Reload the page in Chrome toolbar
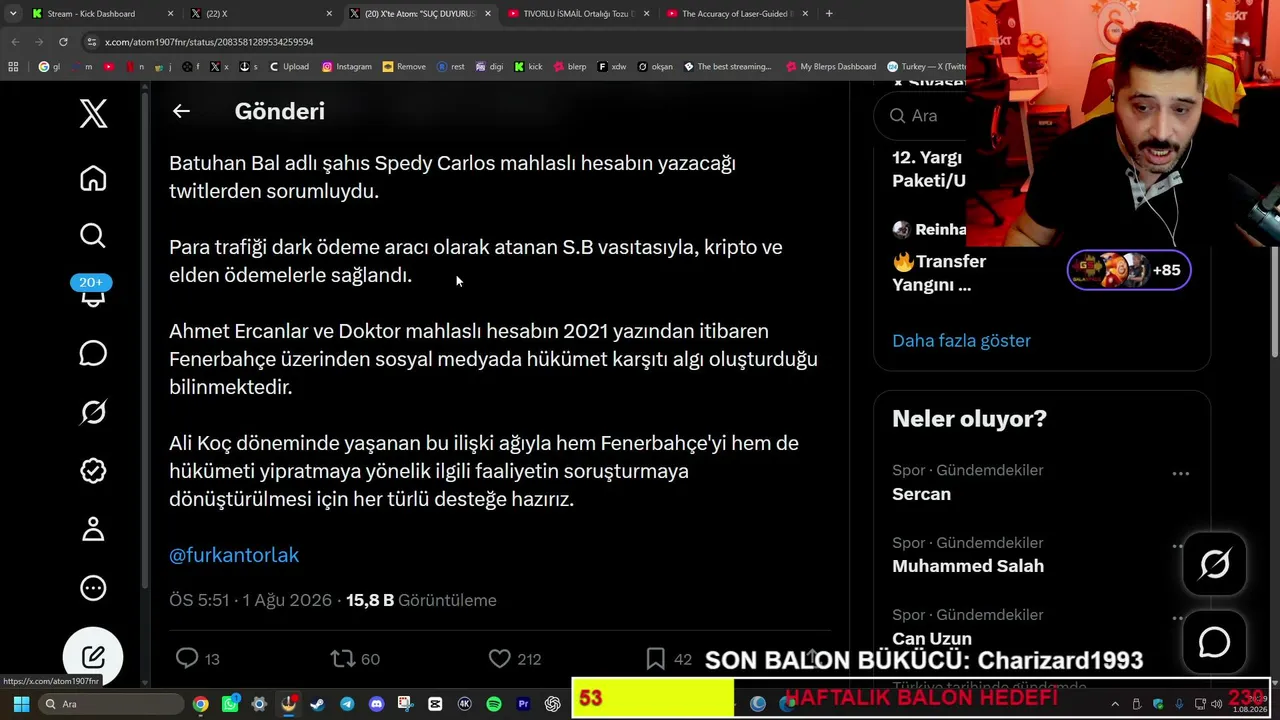Viewport: 1280px width, 720px height. [x=63, y=42]
